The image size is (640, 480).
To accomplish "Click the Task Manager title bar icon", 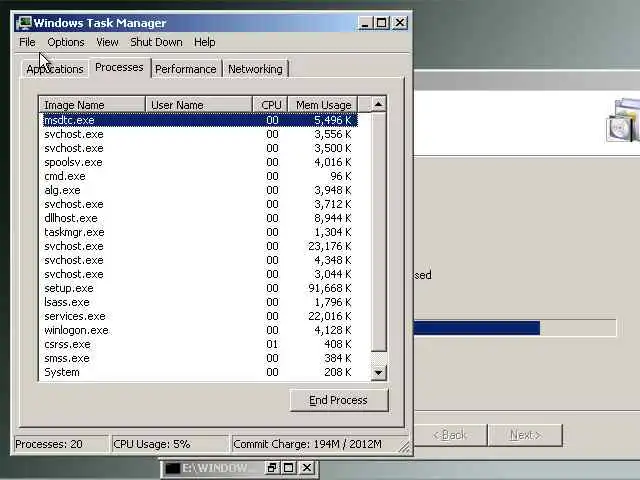I will coord(24,23).
